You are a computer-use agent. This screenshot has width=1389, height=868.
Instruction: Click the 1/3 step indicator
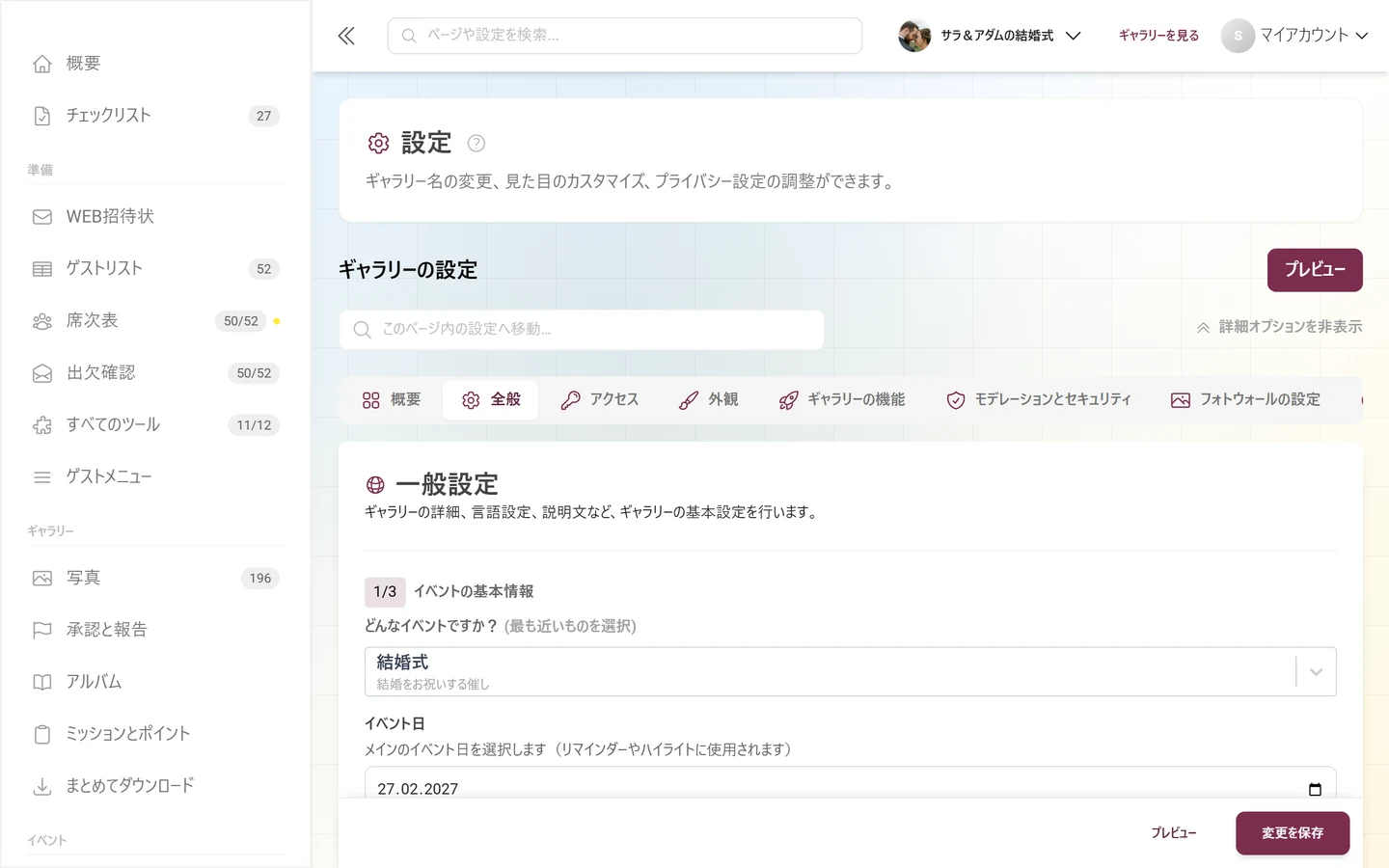click(385, 592)
